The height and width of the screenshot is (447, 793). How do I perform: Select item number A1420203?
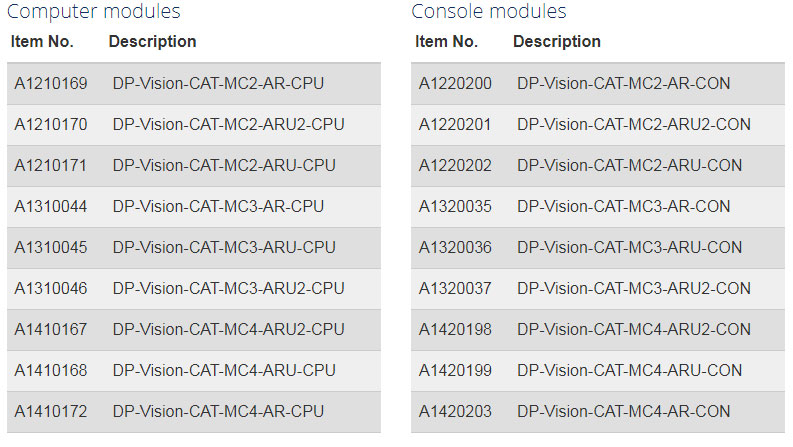pyautogui.click(x=455, y=411)
